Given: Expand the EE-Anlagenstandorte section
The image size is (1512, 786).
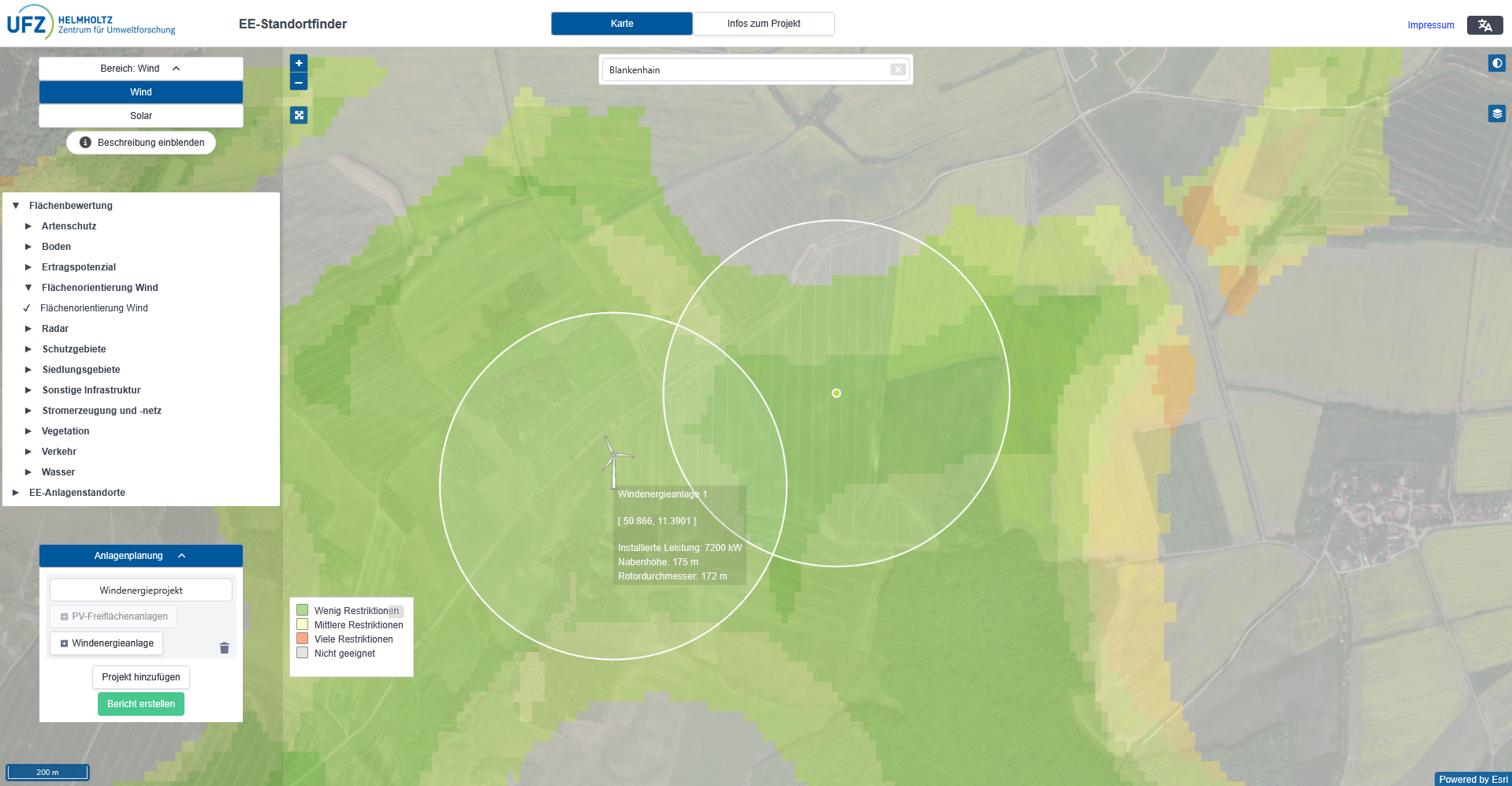Looking at the screenshot, I should click(x=16, y=493).
